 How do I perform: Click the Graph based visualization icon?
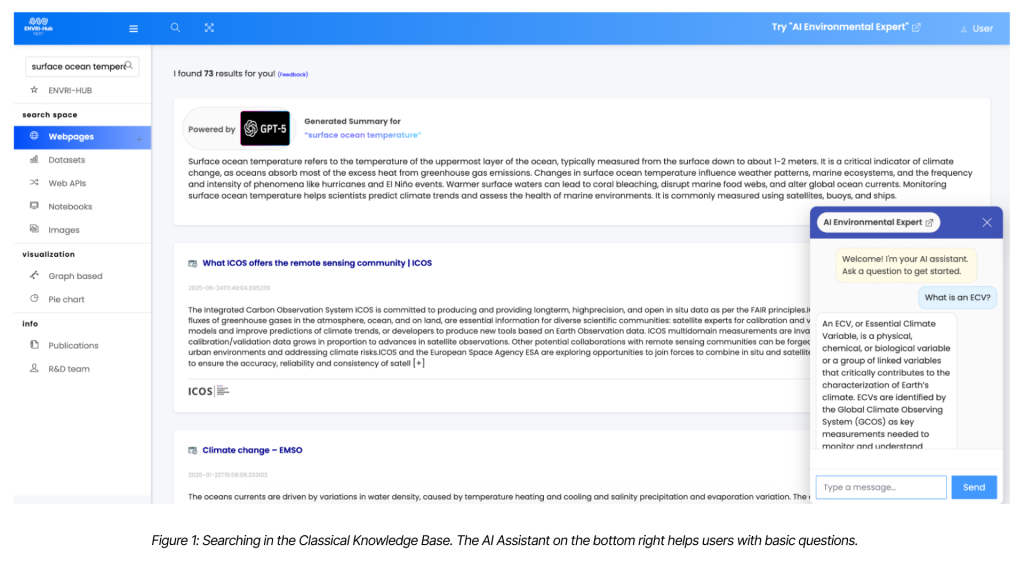point(34,275)
